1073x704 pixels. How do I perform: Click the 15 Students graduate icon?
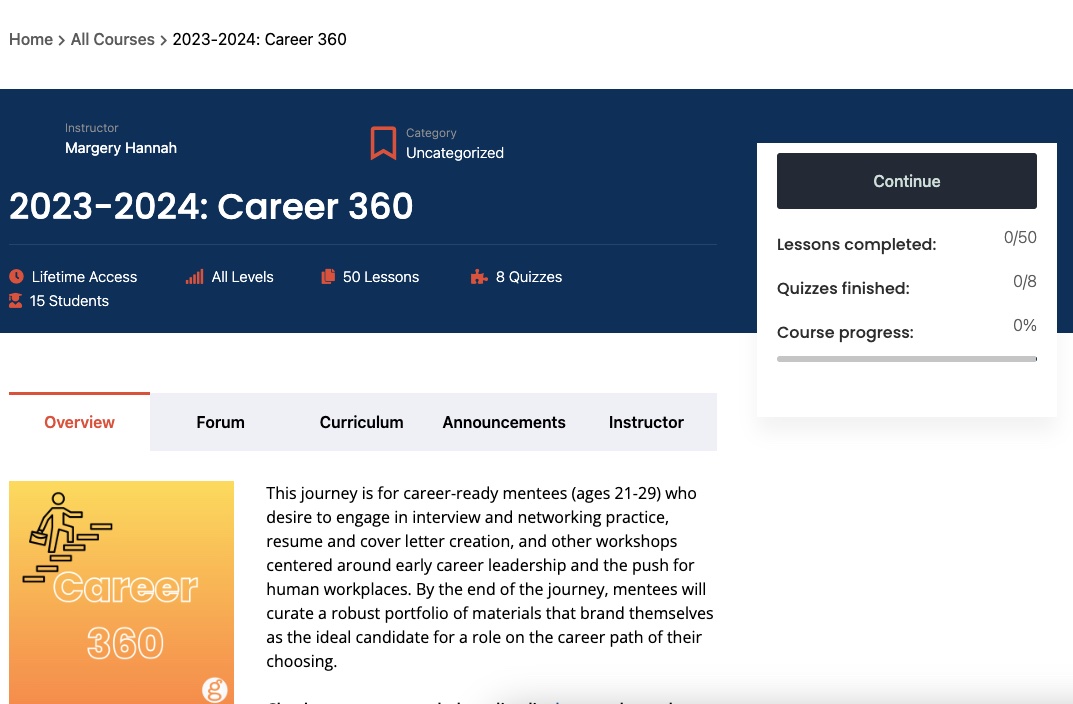(x=16, y=301)
